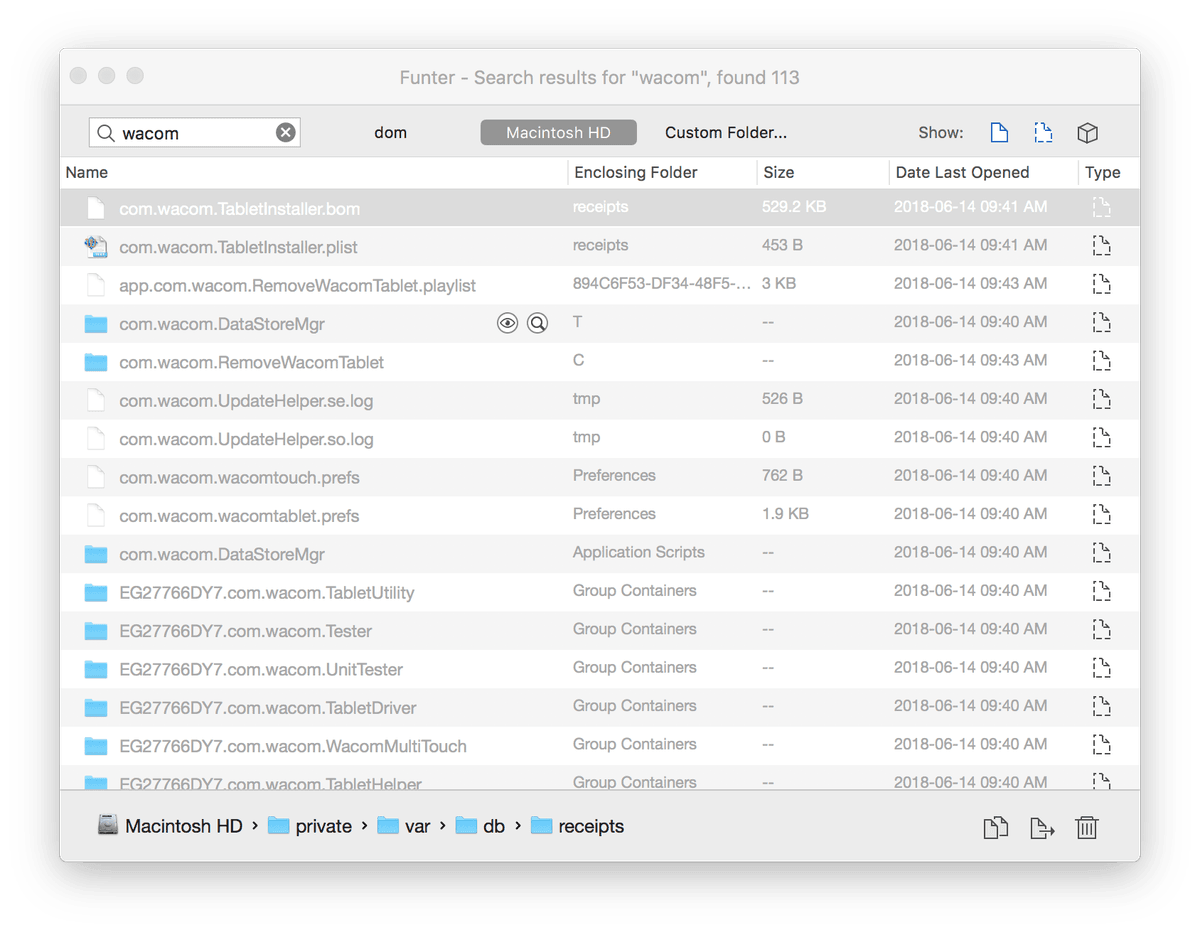Viewport: 1200px width, 933px height.
Task: Open db folder in path bar
Action: pyautogui.click(x=494, y=827)
